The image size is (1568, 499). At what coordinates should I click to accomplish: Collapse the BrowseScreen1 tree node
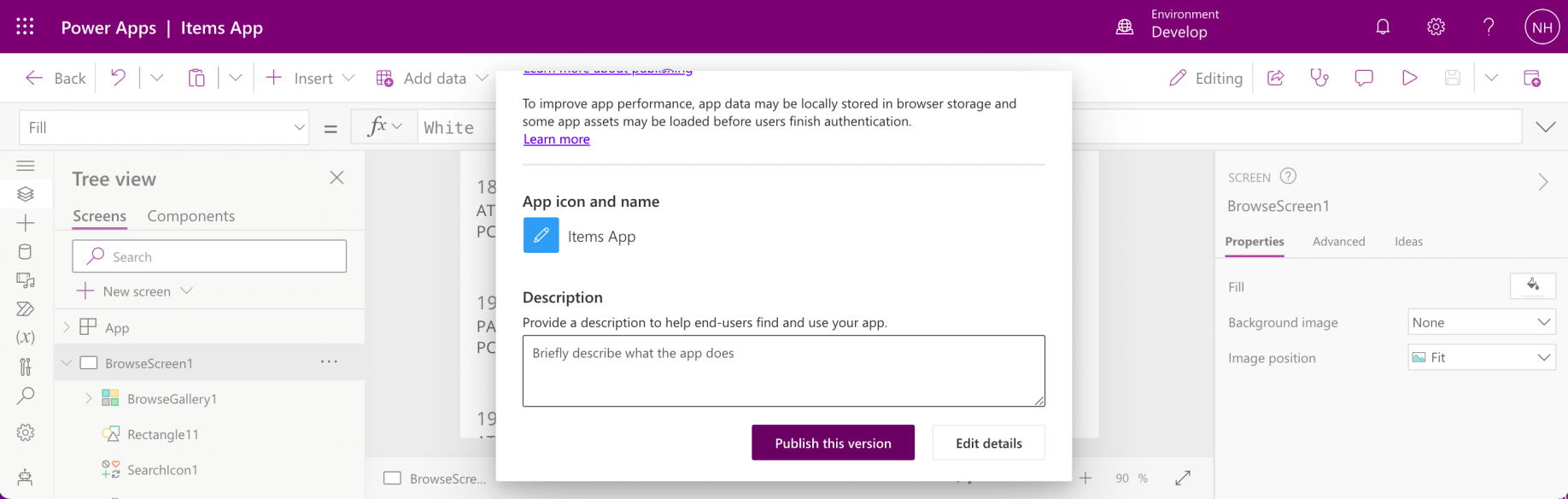point(67,363)
